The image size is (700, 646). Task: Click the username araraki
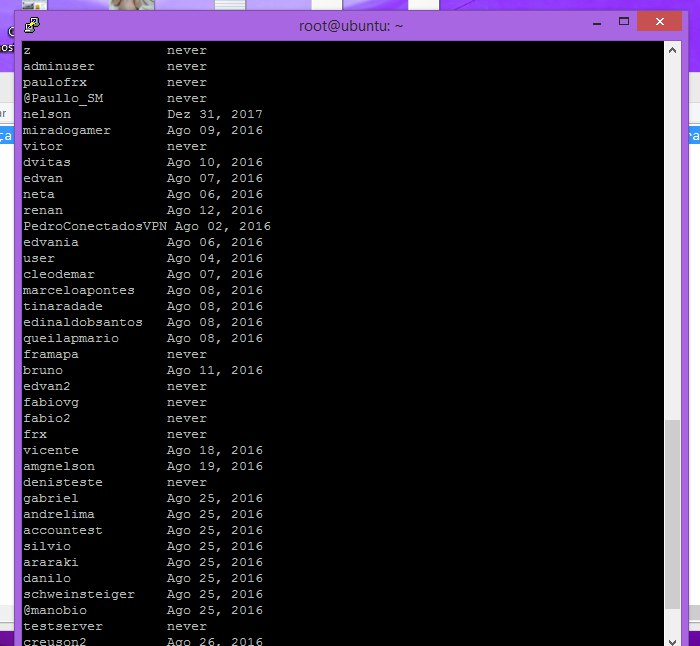tap(51, 563)
